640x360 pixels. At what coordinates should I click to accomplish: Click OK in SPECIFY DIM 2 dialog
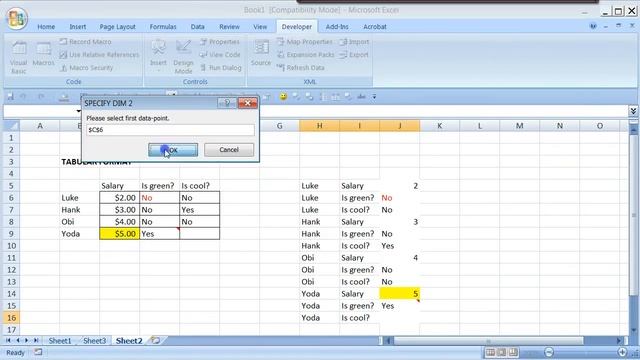point(173,150)
